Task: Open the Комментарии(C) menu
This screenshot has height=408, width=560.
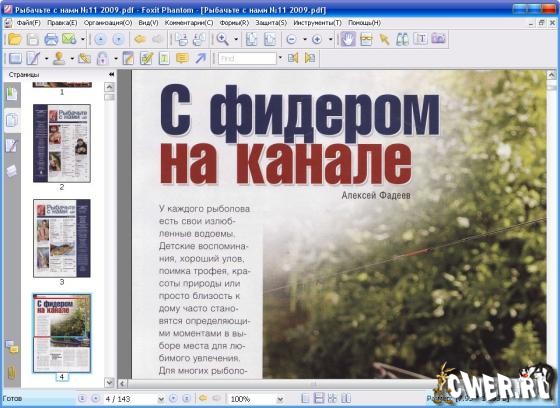Action: pos(189,23)
